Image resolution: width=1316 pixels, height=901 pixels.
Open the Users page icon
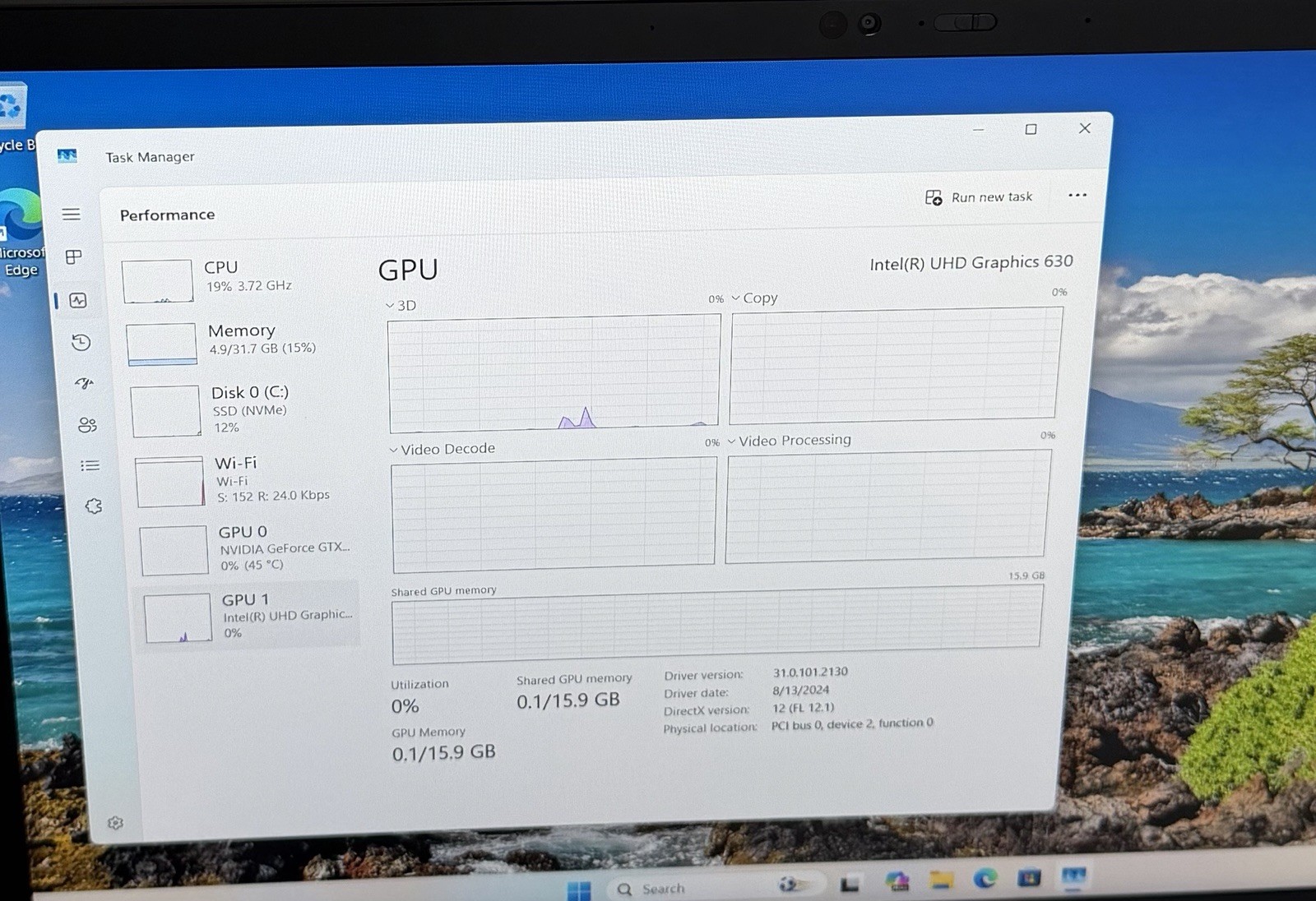[87, 425]
